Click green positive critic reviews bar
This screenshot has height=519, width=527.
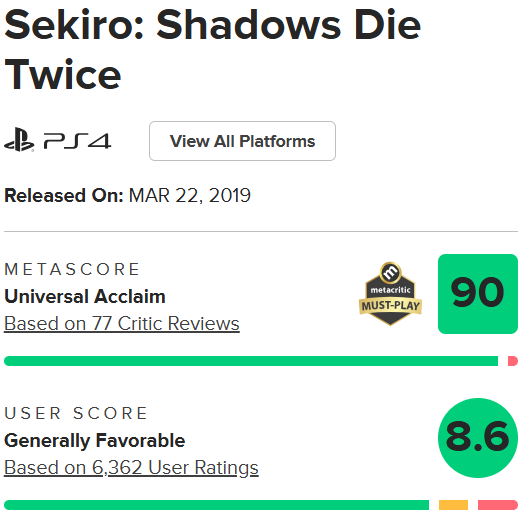(251, 361)
